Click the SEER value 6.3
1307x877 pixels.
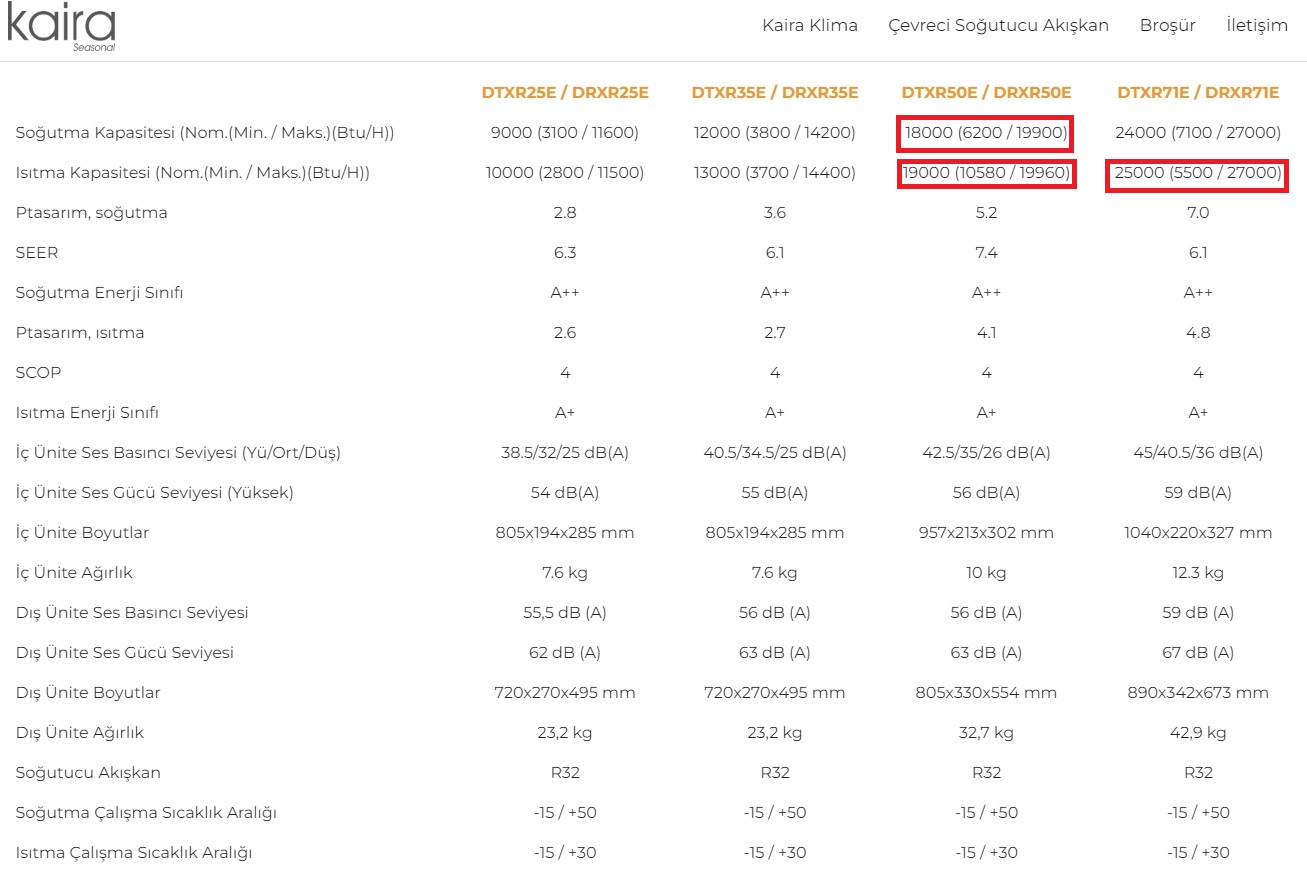point(565,253)
